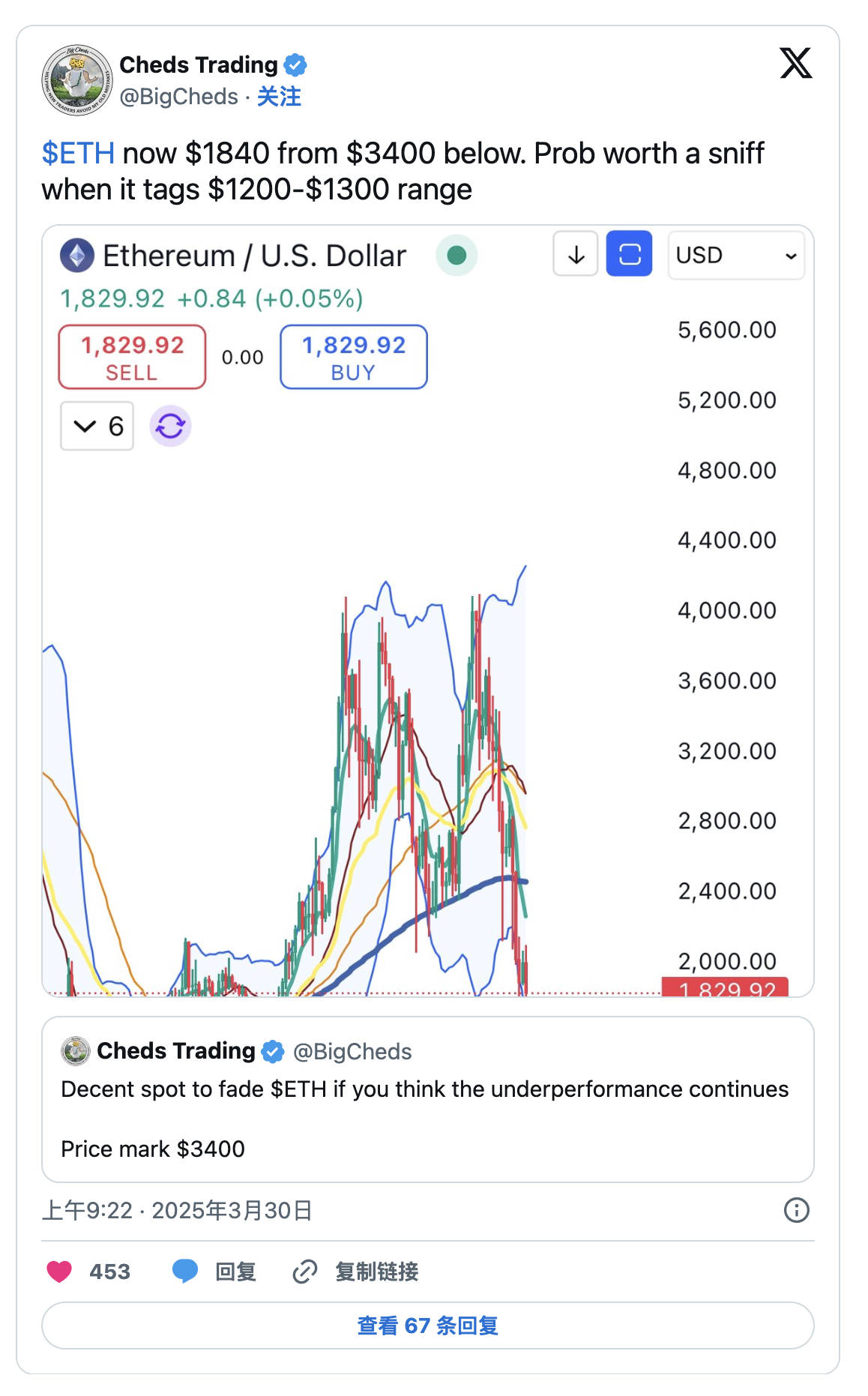Image resolution: width=868 pixels, height=1396 pixels.
Task: Click the purple refresh cycle icon
Action: 171,427
